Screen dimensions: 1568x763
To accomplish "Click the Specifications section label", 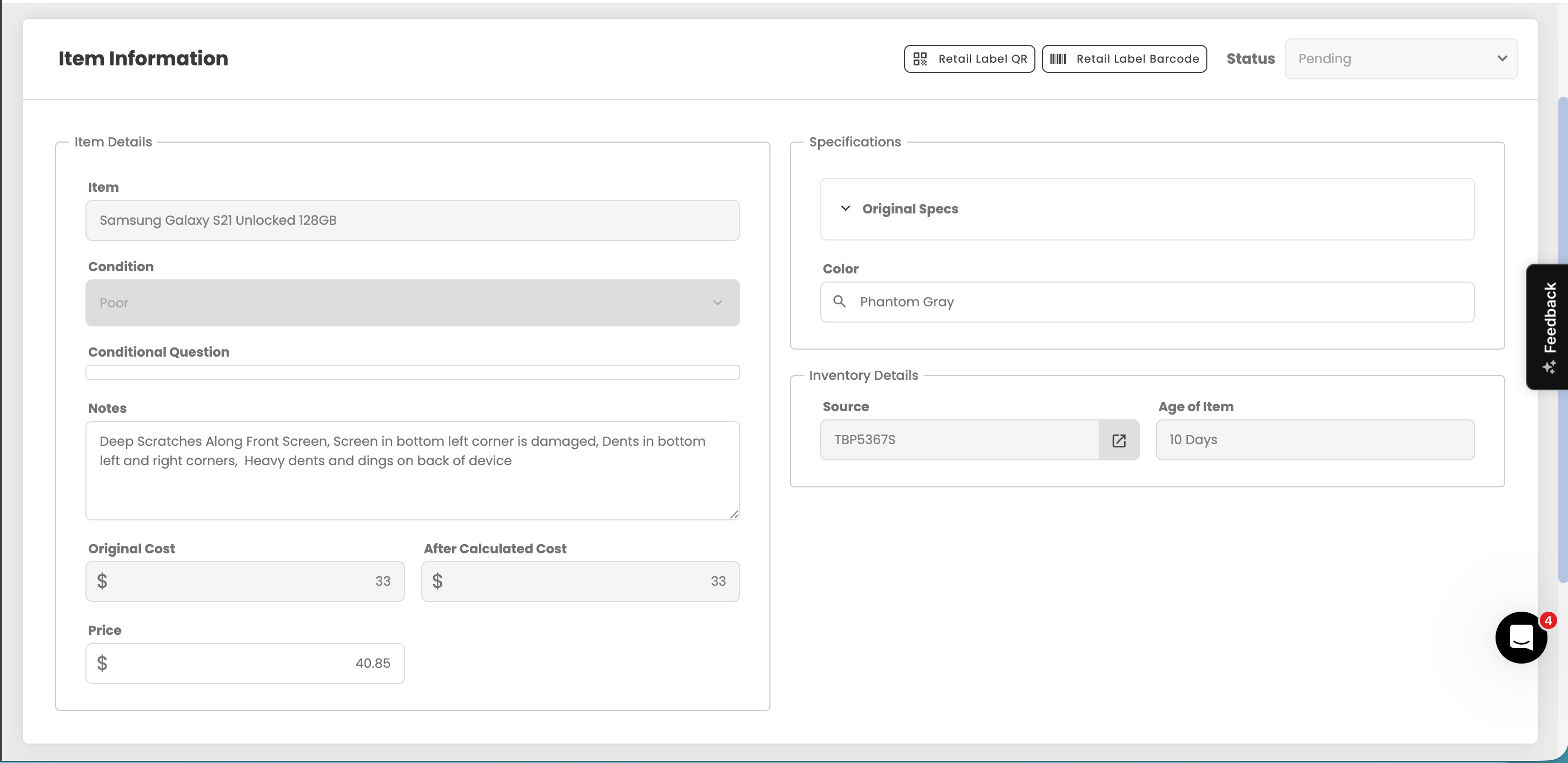I will pos(855,142).
